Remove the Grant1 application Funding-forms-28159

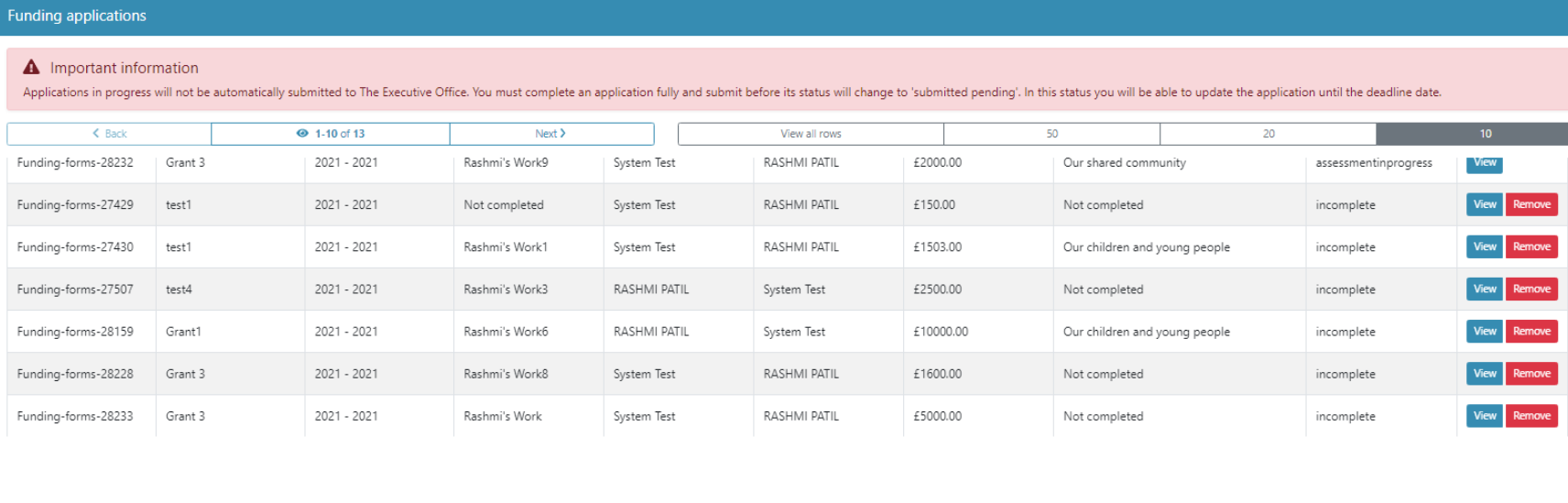(1531, 331)
